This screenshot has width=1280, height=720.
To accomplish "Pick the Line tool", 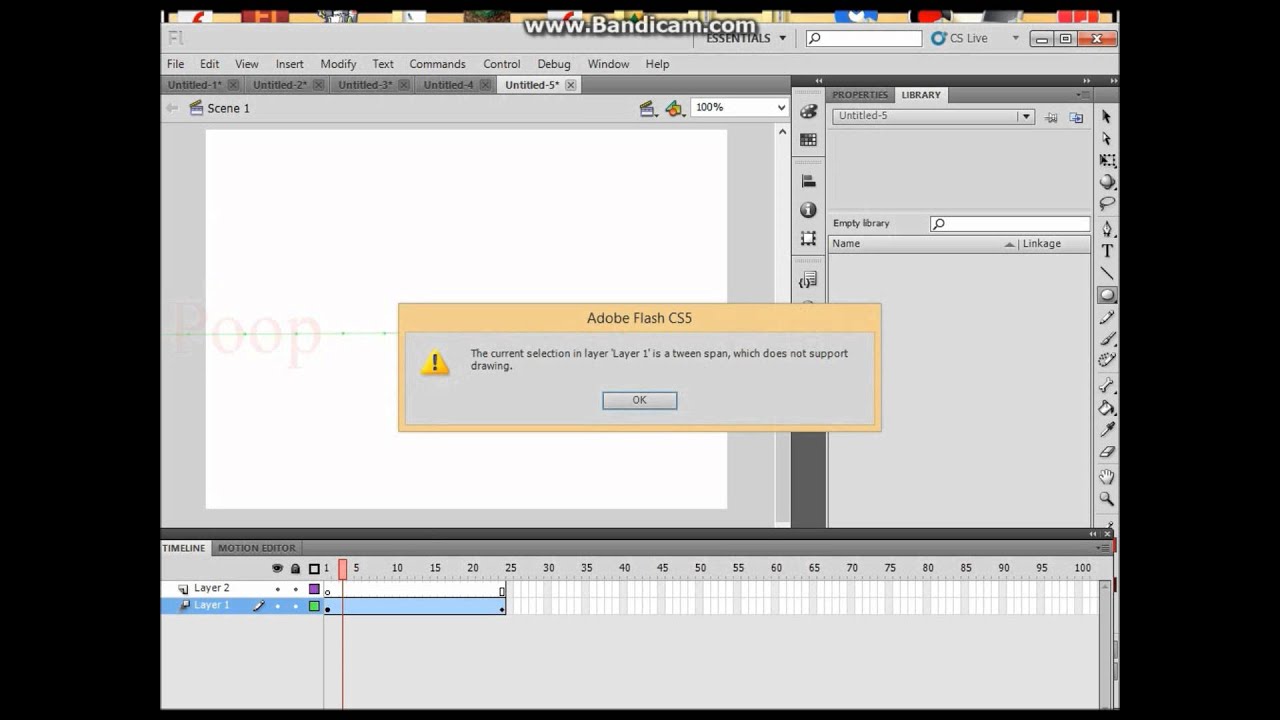I will coord(1107,273).
